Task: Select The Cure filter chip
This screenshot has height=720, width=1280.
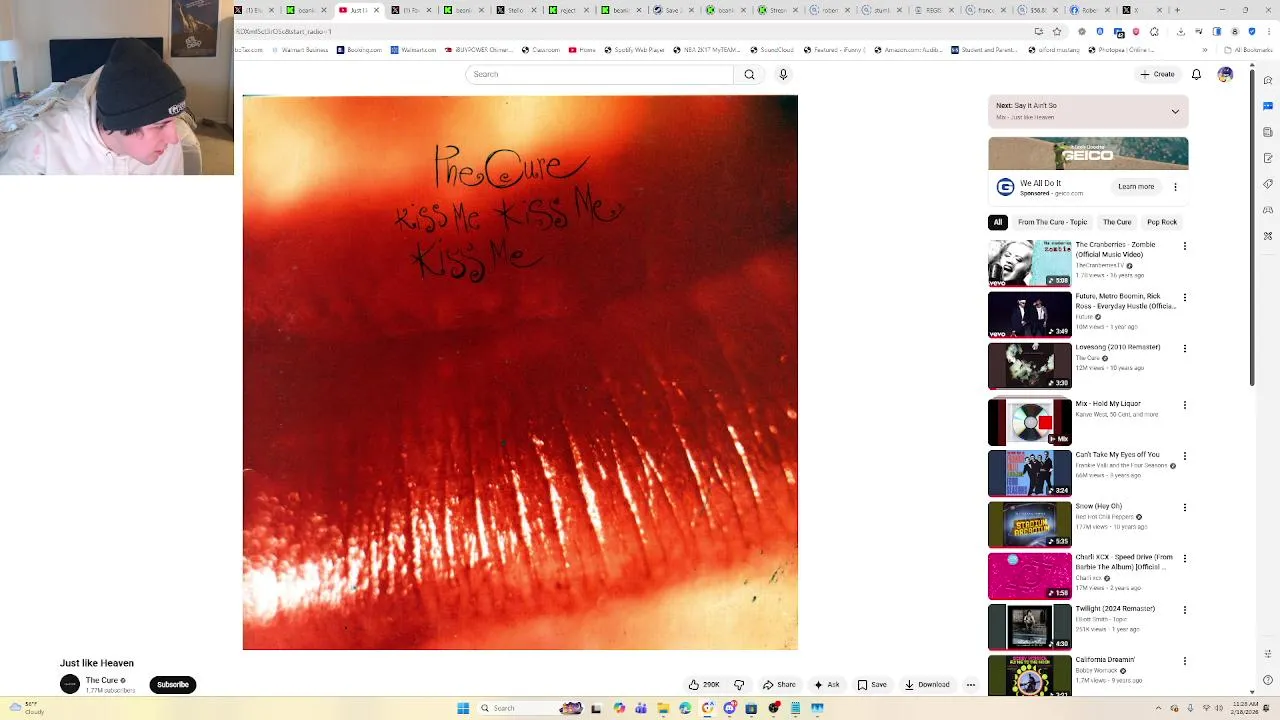Action: (1117, 222)
